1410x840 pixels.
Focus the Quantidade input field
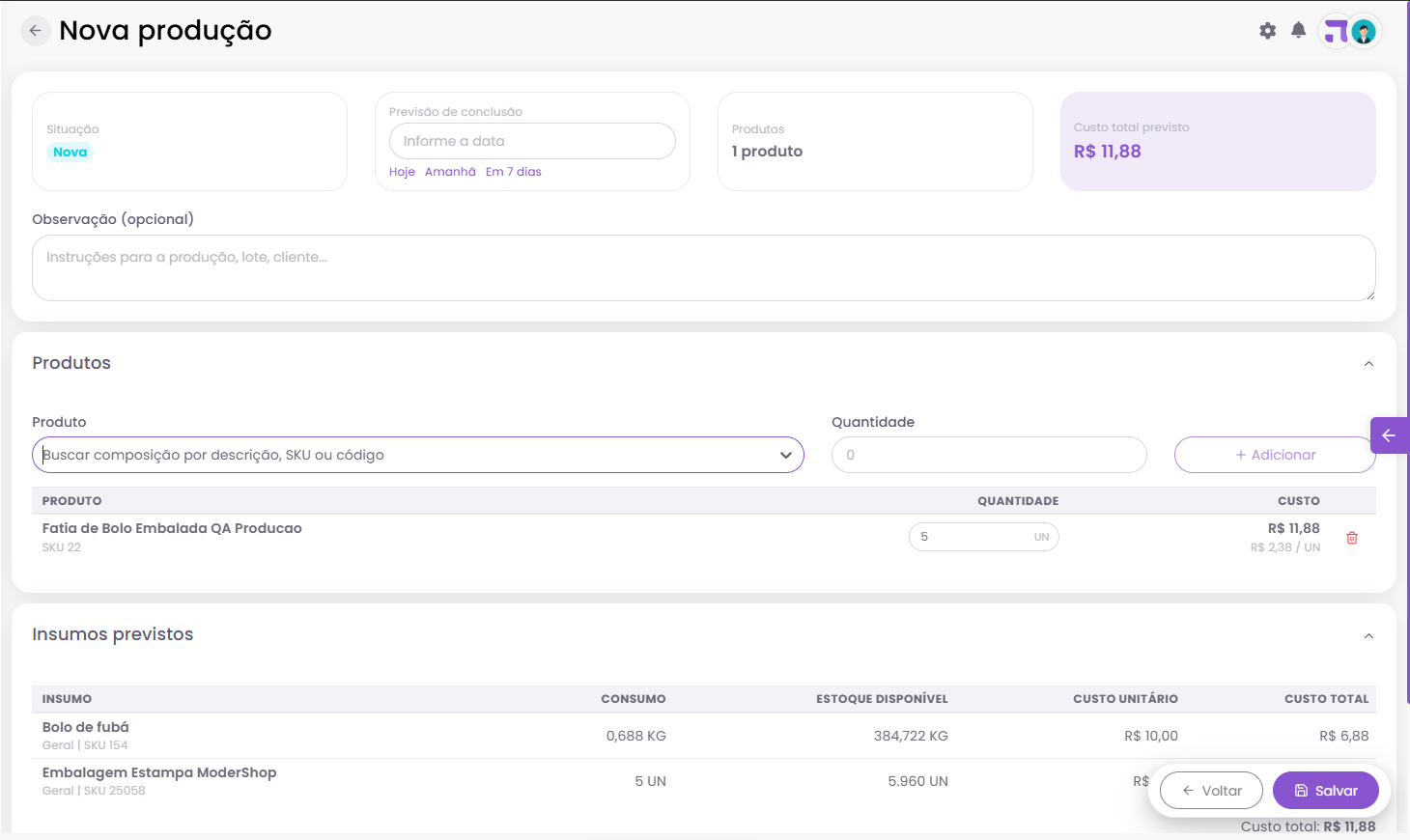[989, 455]
